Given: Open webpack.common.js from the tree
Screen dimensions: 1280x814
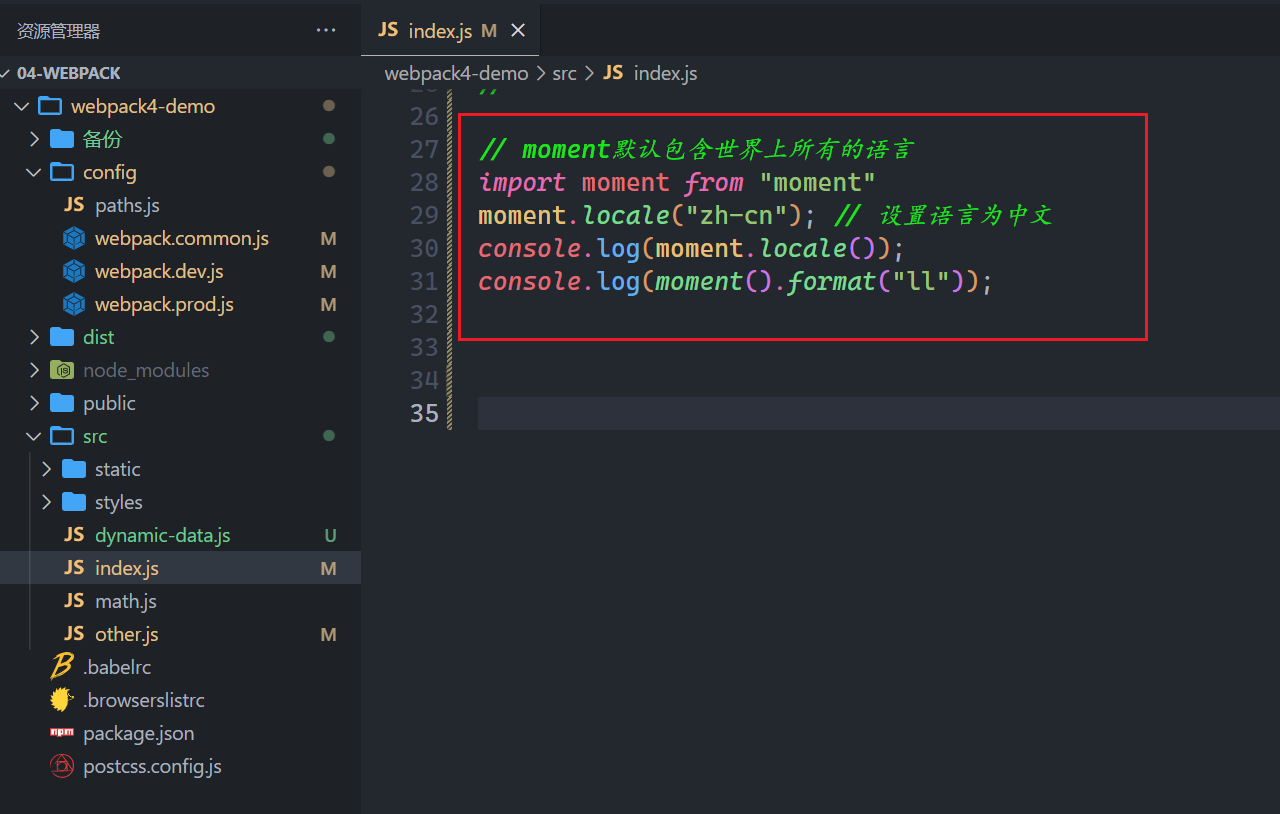Looking at the screenshot, I should 182,238.
